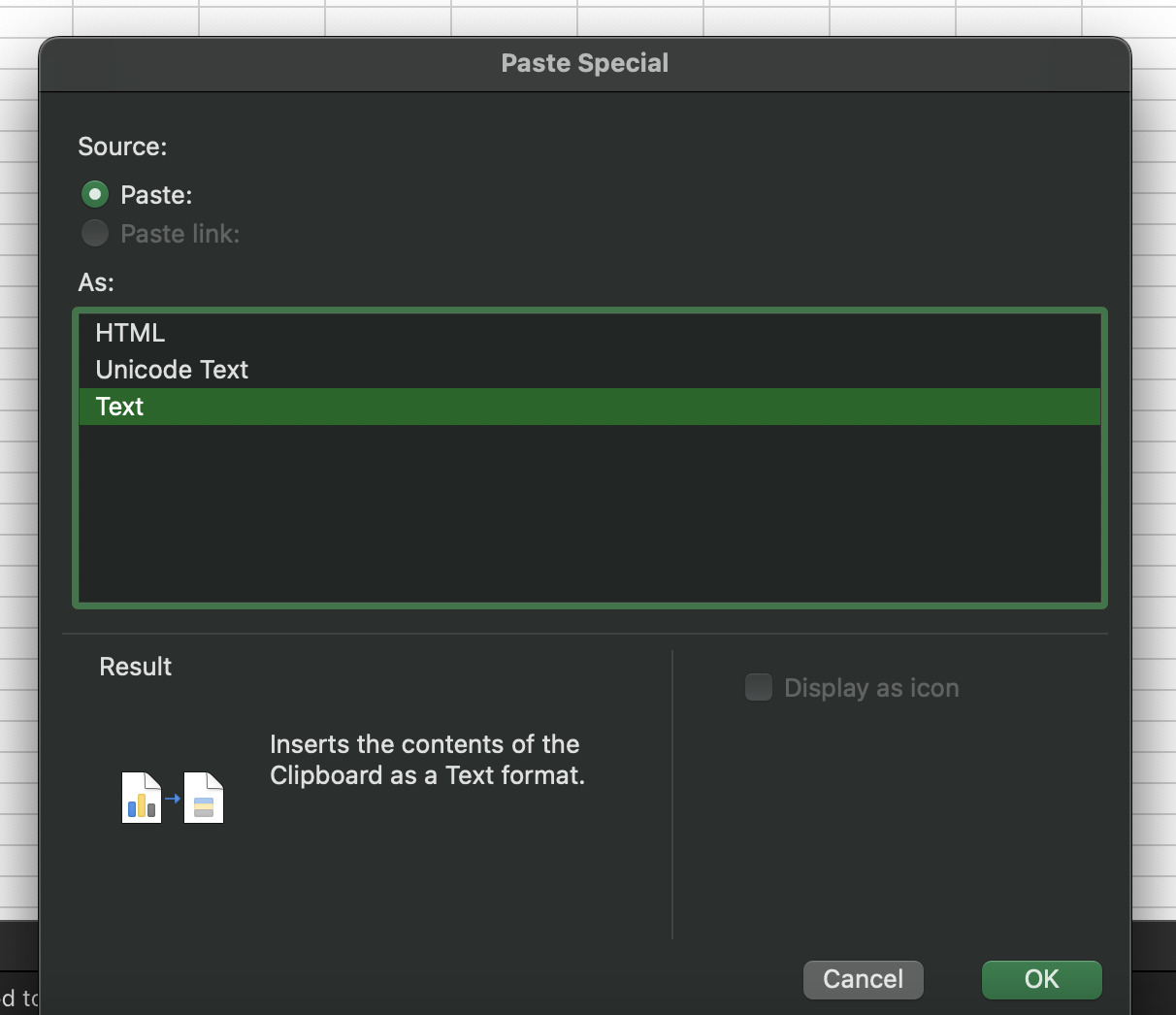1176x1015 pixels.
Task: Dismiss the dialog with Cancel
Action: (863, 979)
